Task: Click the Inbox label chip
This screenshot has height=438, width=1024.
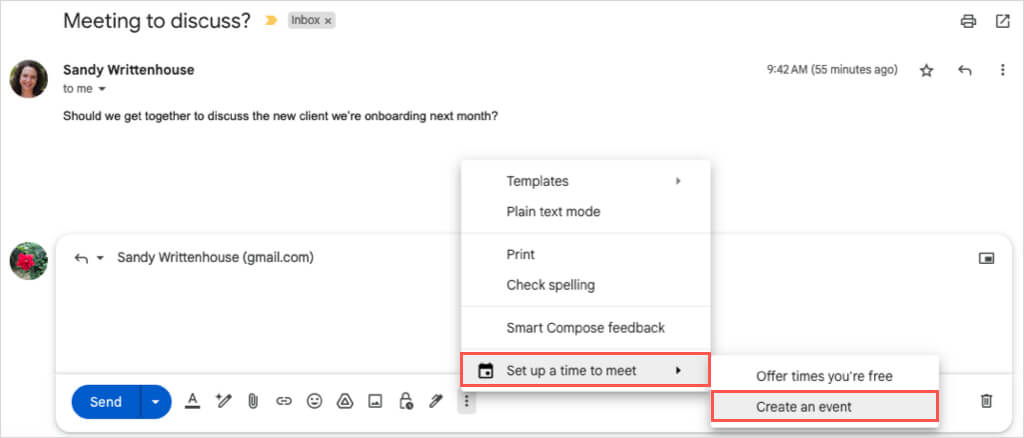Action: [x=306, y=21]
